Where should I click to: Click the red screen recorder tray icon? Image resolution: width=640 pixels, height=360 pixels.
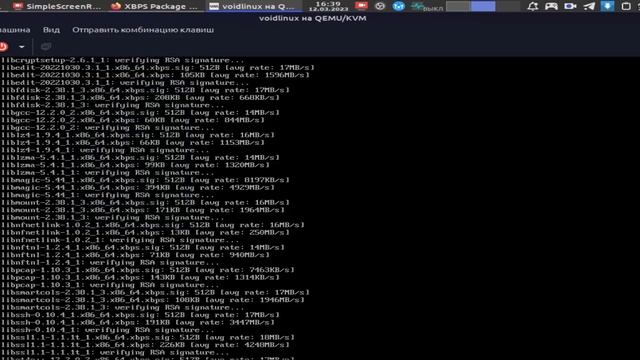coord(361,6)
